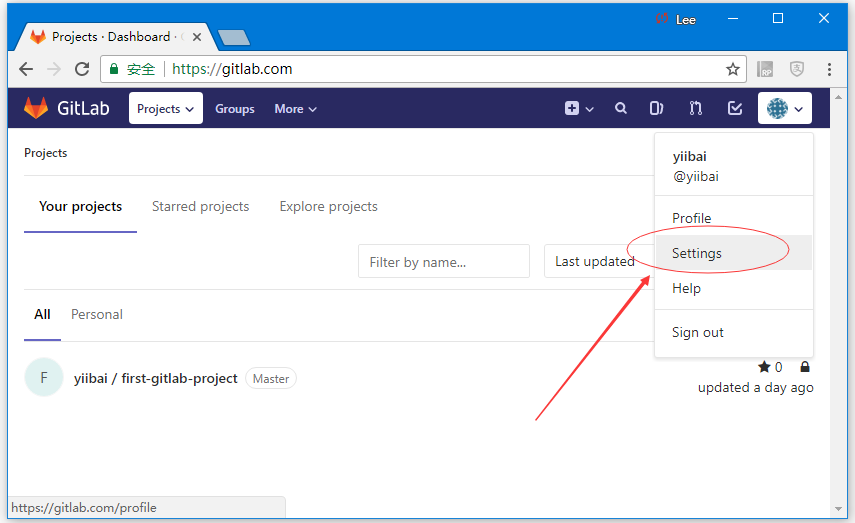Screen dimensions: 855x523
Task: Open yiibai / first-gitlab-project link
Action: click(x=156, y=378)
